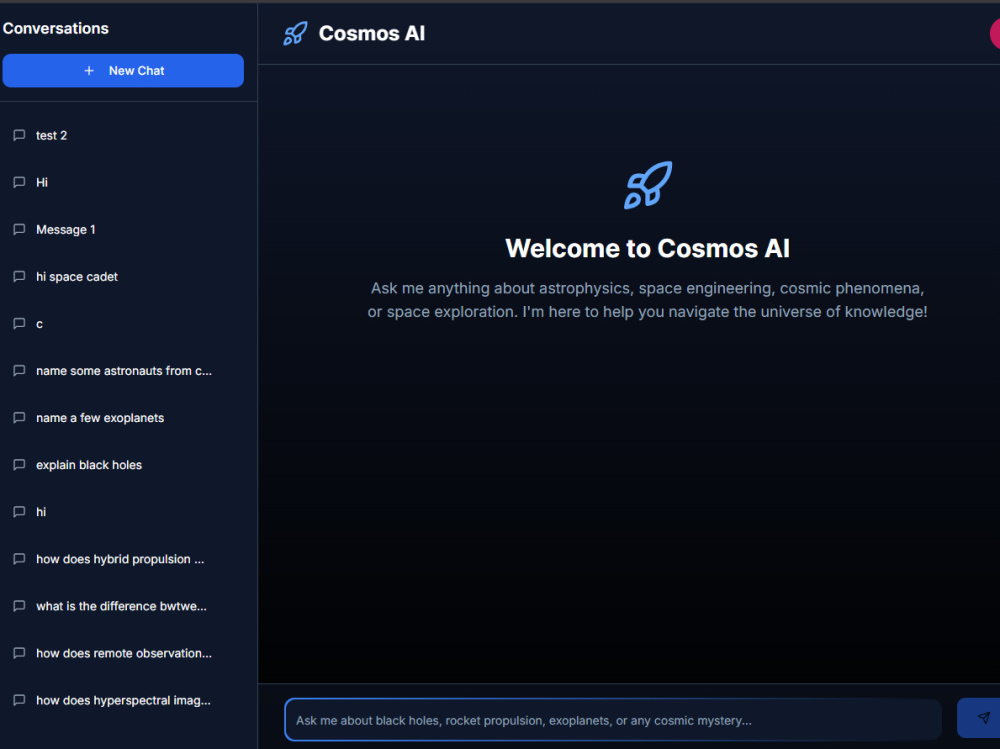Viewport: 1000px width, 749px height.
Task: Open the 'hi space cadet' conversation
Action: click(123, 277)
